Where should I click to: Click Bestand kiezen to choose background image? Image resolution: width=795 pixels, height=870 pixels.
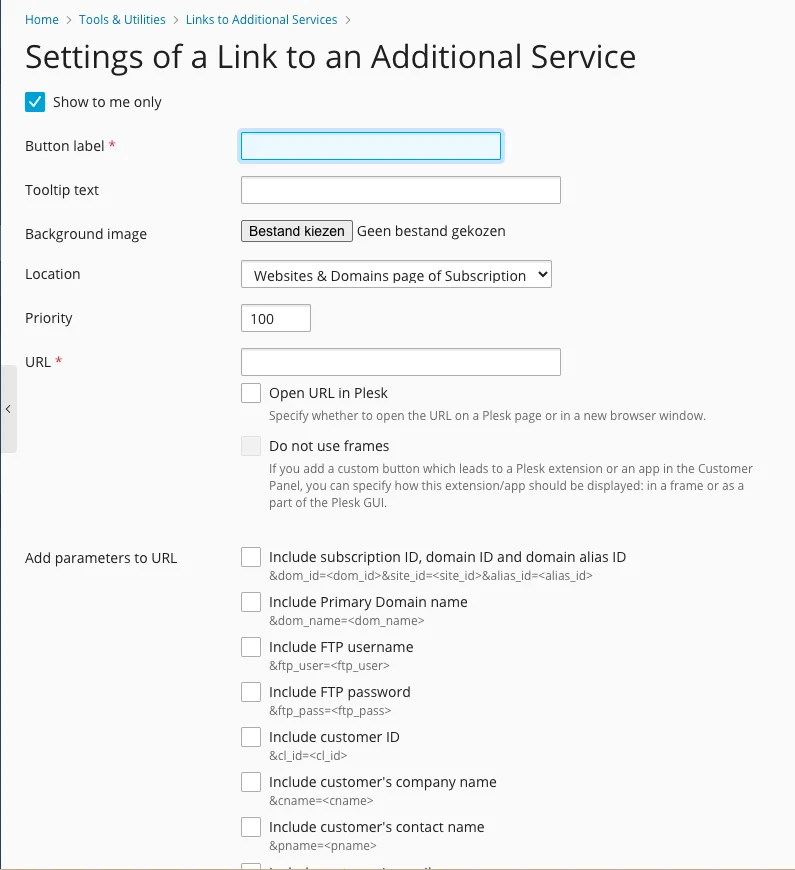296,230
